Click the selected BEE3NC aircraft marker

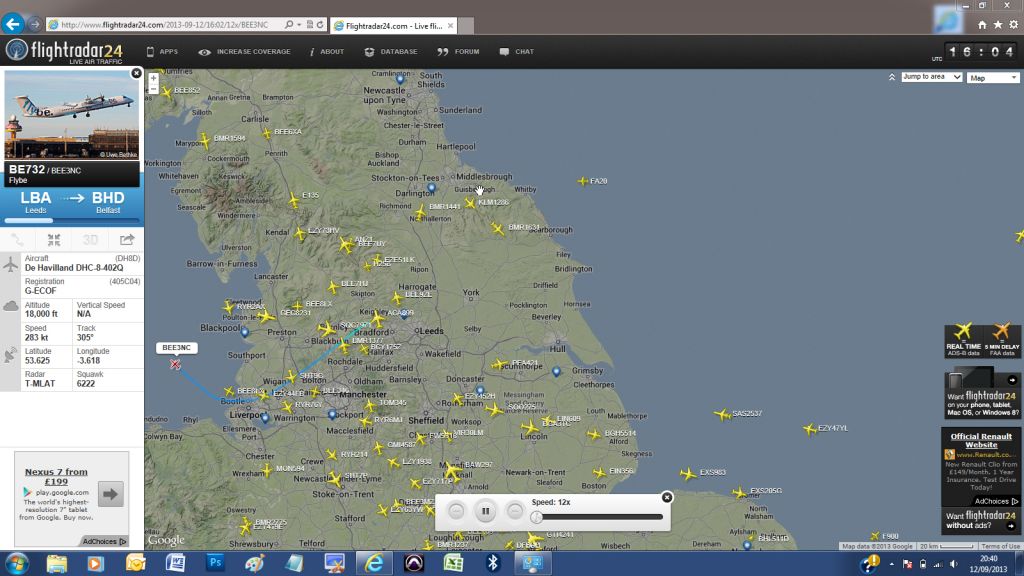(175, 364)
